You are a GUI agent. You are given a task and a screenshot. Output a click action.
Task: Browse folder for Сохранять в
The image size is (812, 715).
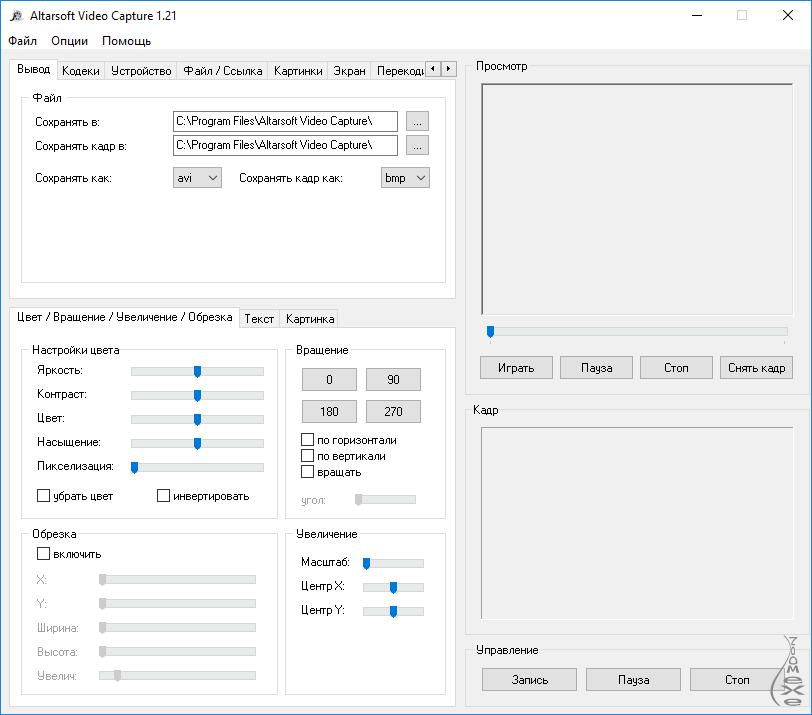click(x=417, y=121)
